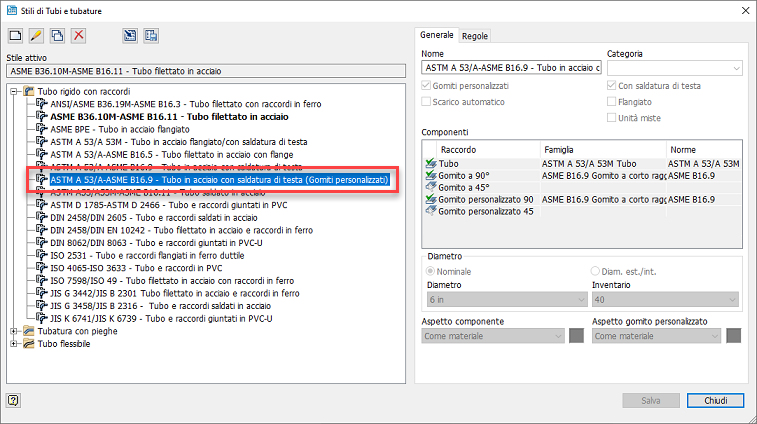Image resolution: width=757 pixels, height=424 pixels.
Task: Click Aspetto gomito personalizzato color swatch
Action: point(733,336)
